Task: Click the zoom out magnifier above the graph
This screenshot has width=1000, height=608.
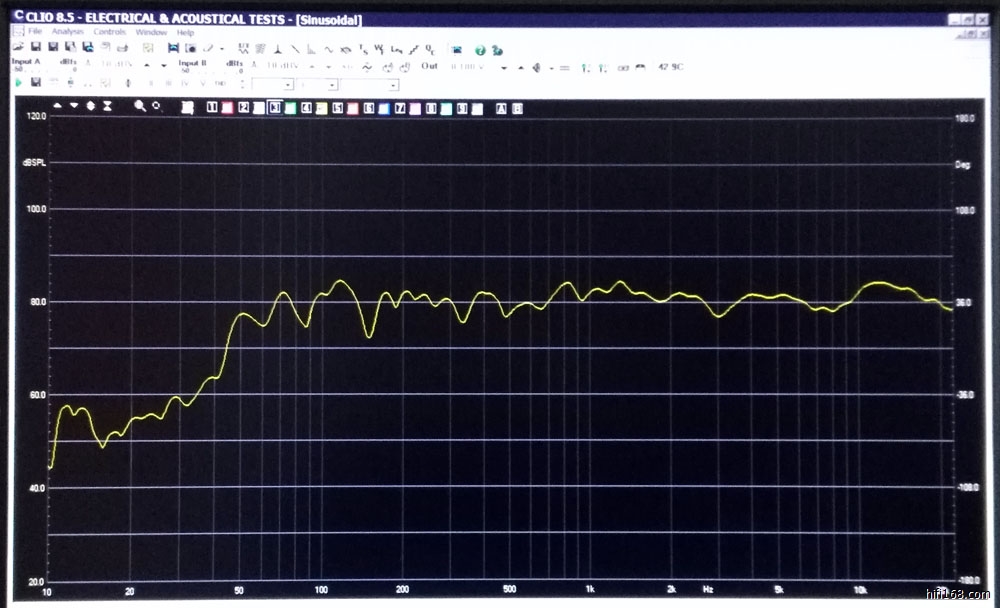Action: point(156,106)
